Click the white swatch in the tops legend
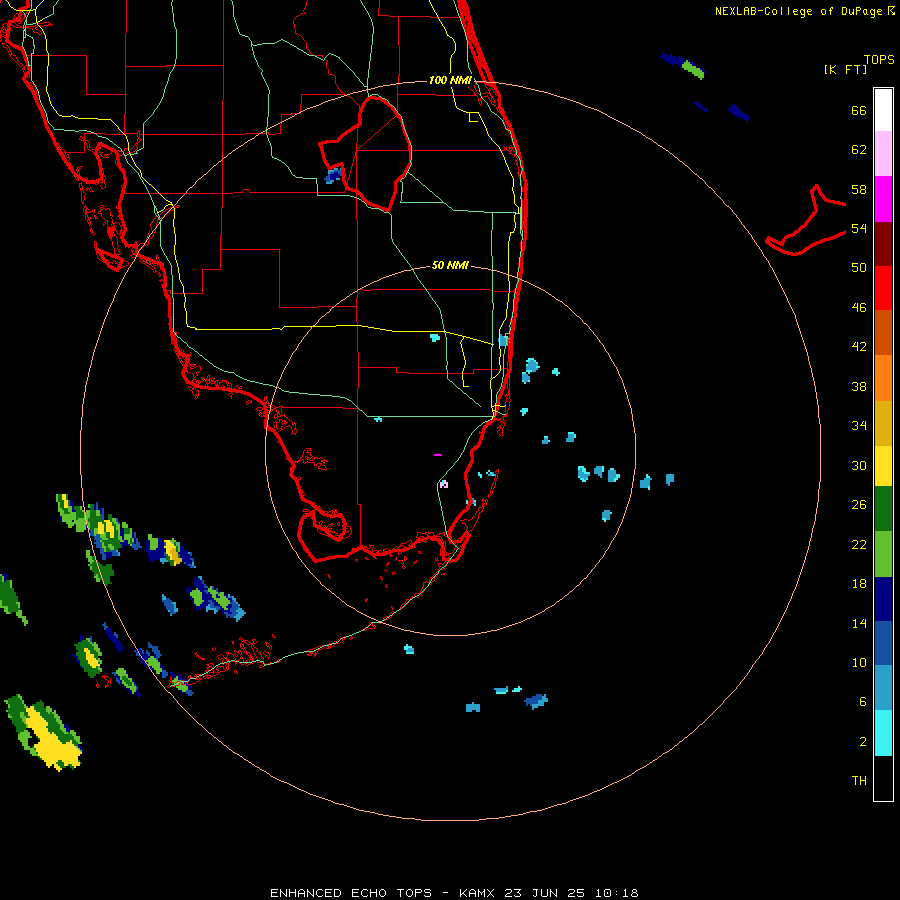Viewport: 900px width, 900px height. 883,110
